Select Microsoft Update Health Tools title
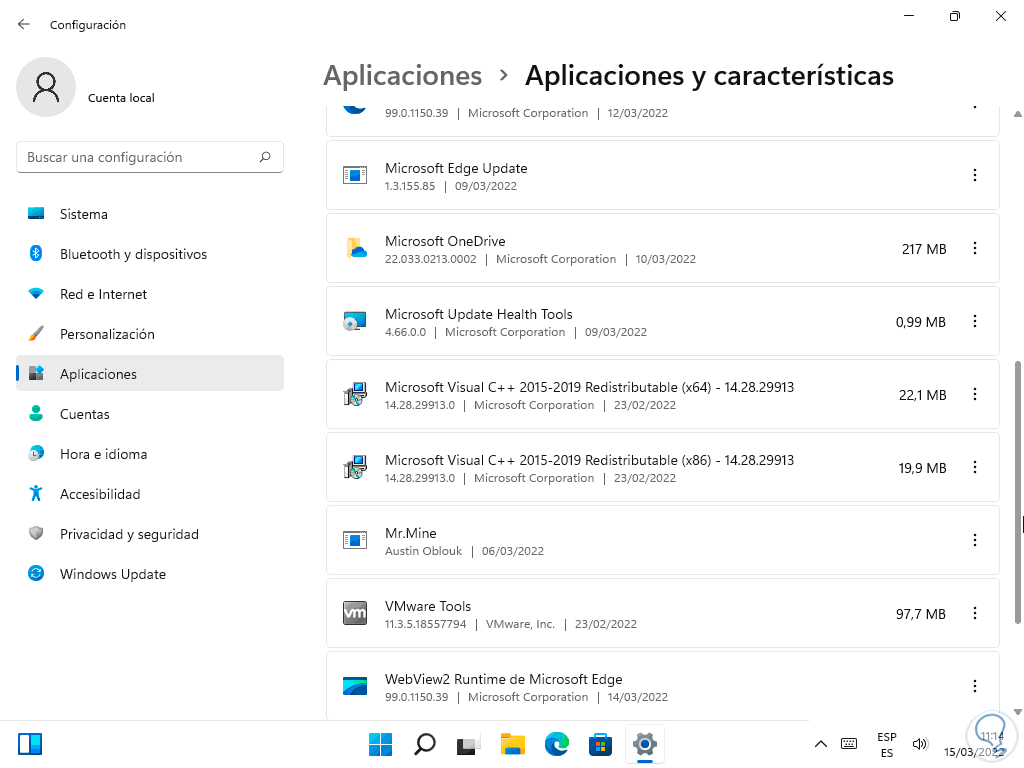1024x768 pixels. point(479,314)
